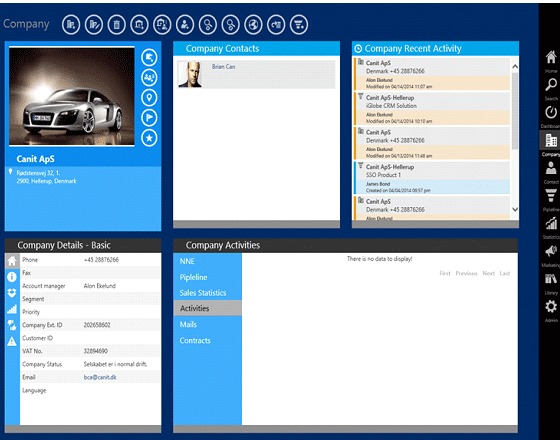Open the Pipeline funnel icon in sidebar

coord(551,195)
